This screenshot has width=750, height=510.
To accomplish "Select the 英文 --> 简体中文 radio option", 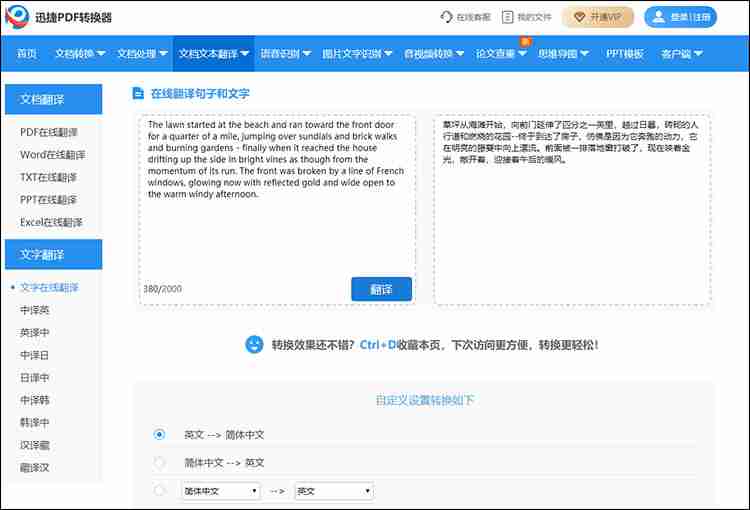I will (x=160, y=435).
